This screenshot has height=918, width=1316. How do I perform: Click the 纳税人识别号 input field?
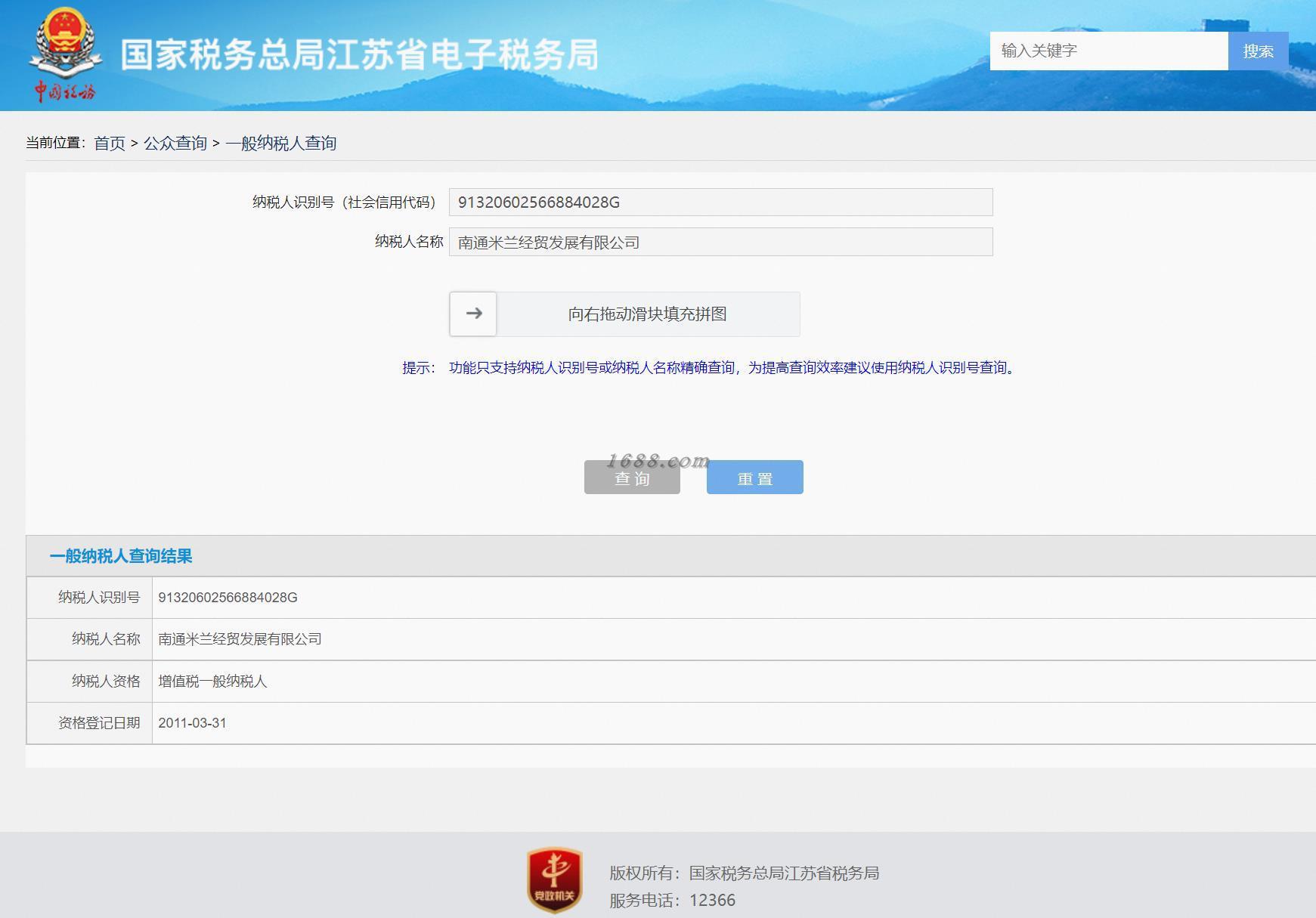(720, 202)
